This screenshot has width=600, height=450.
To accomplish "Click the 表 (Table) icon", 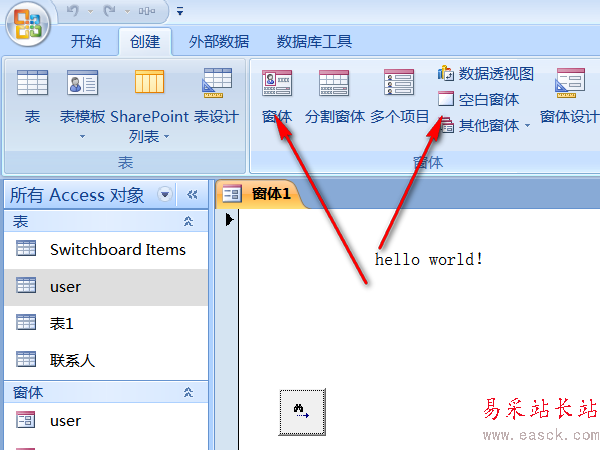I will pyautogui.click(x=33, y=82).
